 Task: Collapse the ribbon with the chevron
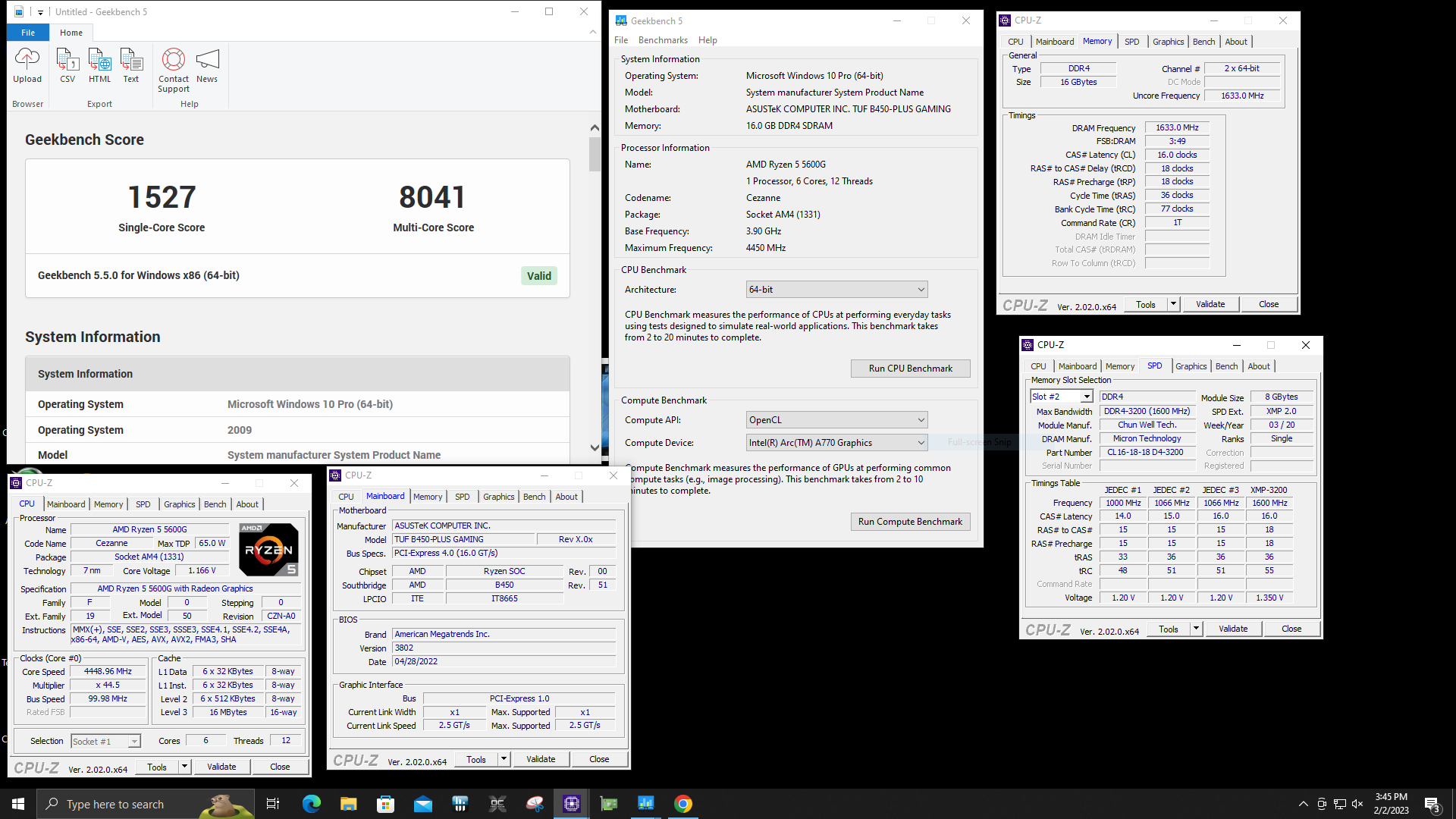click(x=593, y=32)
